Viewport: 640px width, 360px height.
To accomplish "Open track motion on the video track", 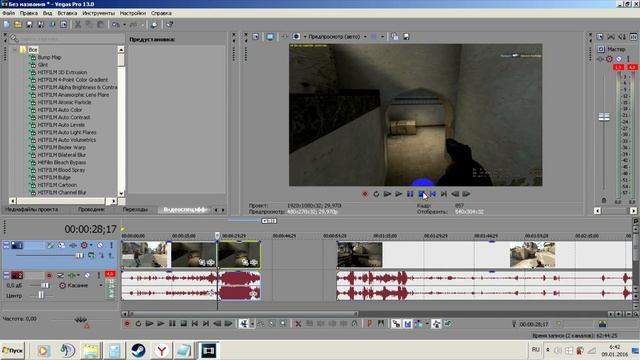I will (62, 245).
